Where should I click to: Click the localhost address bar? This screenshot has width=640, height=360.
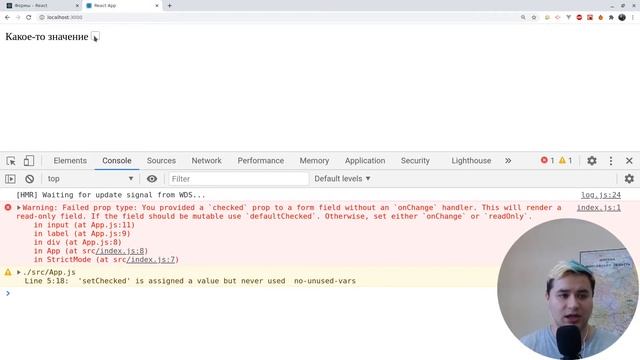(278, 18)
